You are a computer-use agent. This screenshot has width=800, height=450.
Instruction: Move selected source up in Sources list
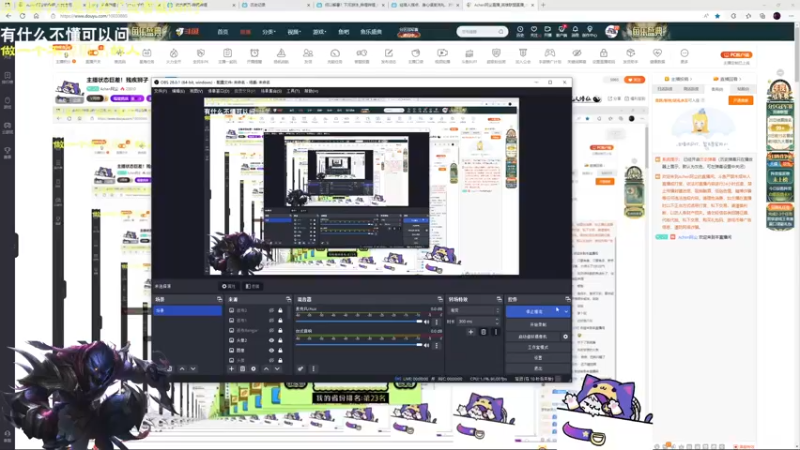266,368
